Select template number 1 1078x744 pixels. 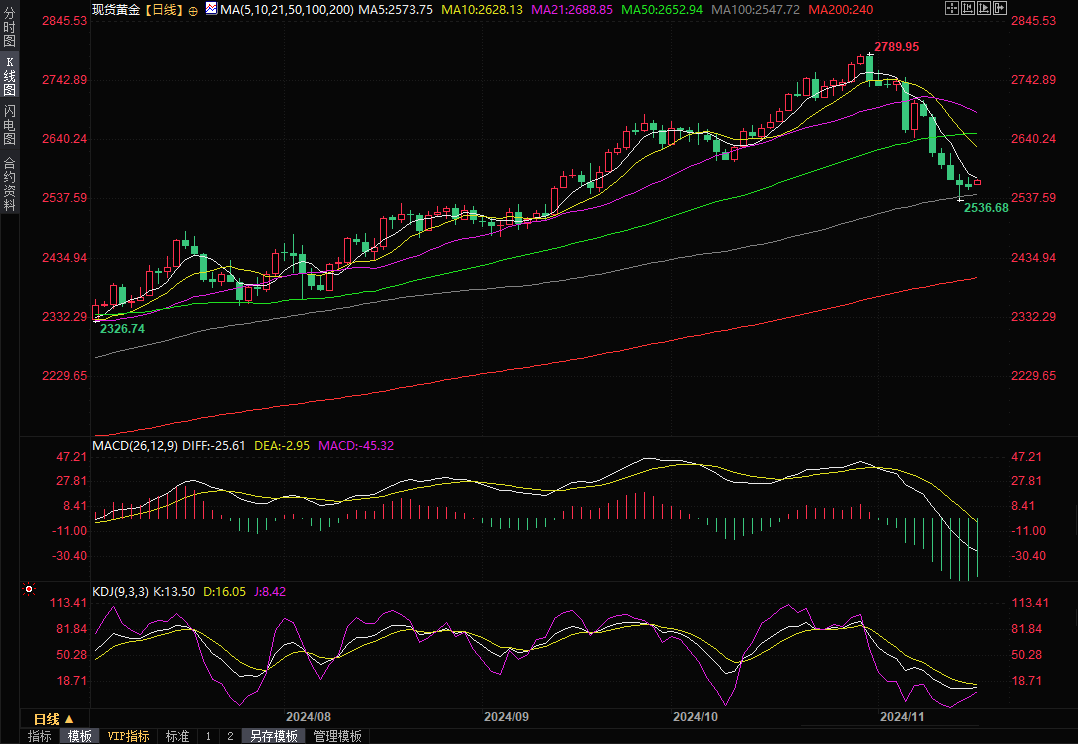(x=208, y=736)
